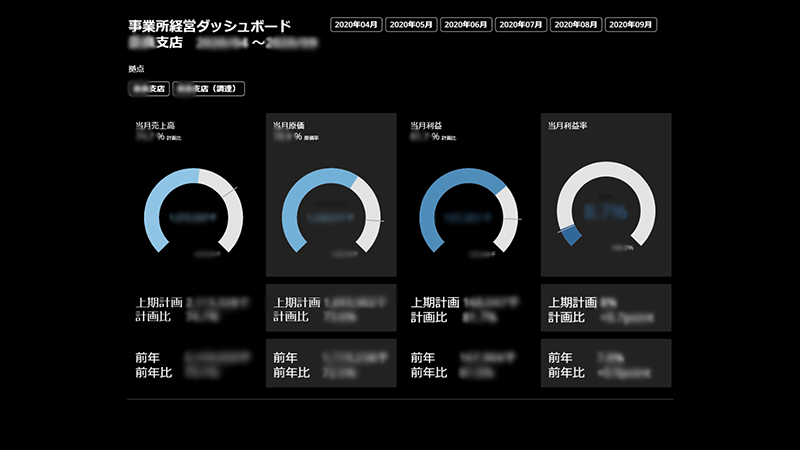Select the 支店（調達） location filter

[x=209, y=89]
